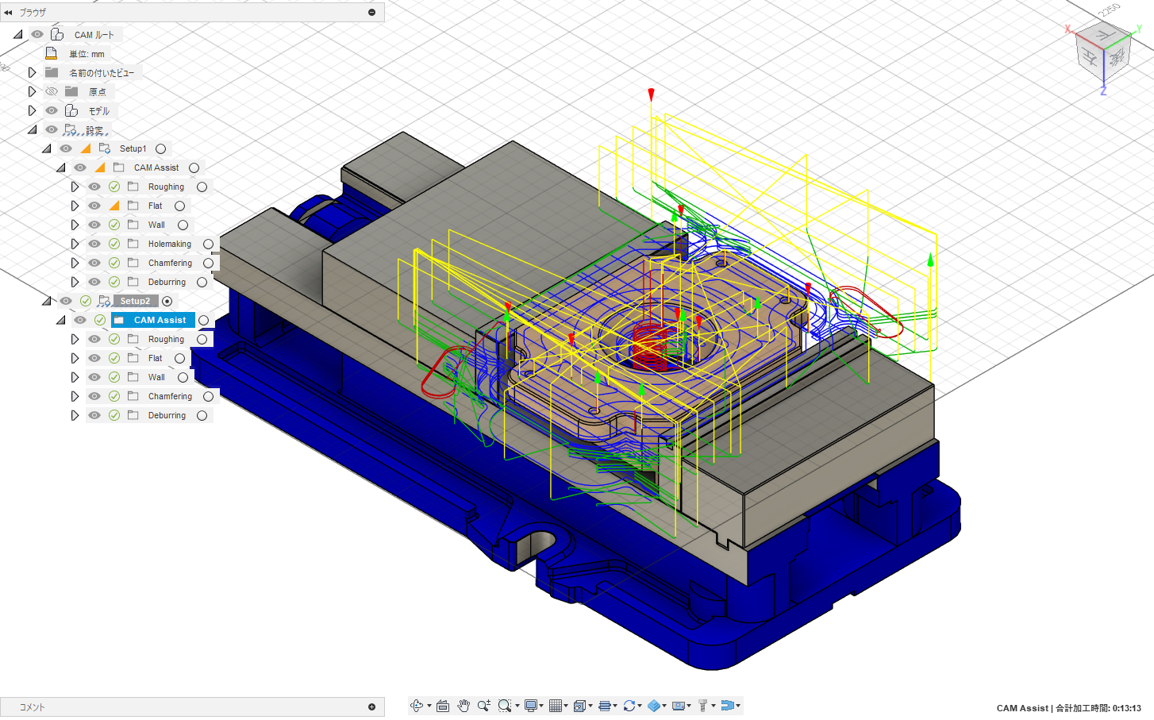1154x720 pixels.
Task: Click the Viewports cube icon
Action: [x=580, y=706]
